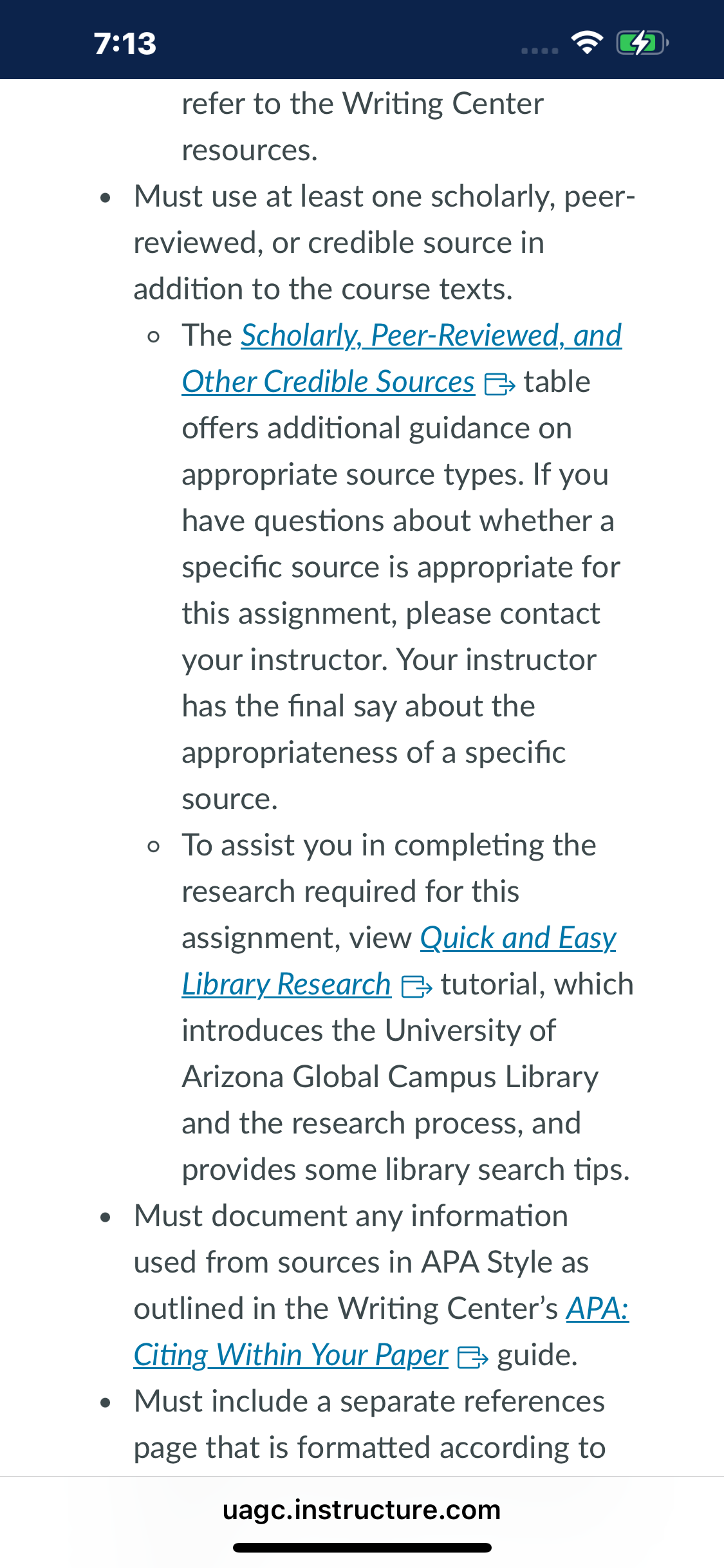Tap the cellular signal dots indicator
The height and width of the screenshot is (1568, 724).
pos(540,50)
